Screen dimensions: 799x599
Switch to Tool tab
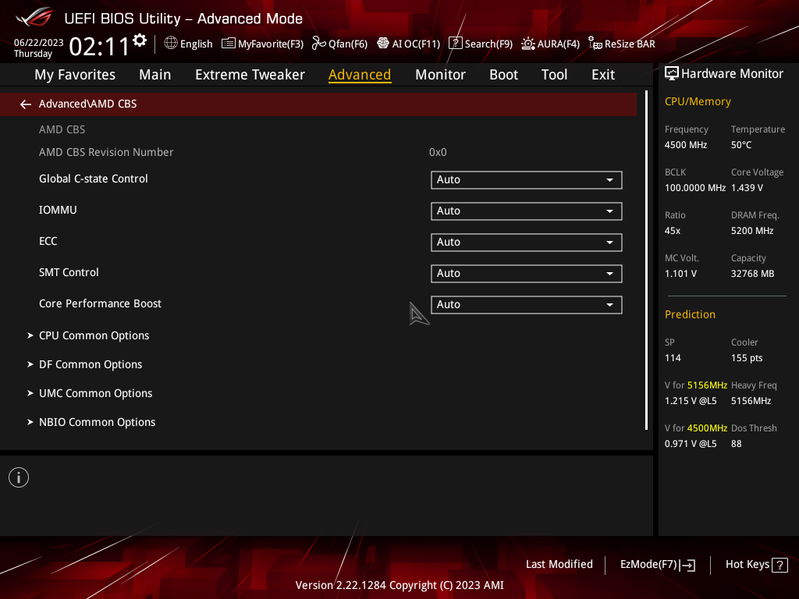[554, 75]
